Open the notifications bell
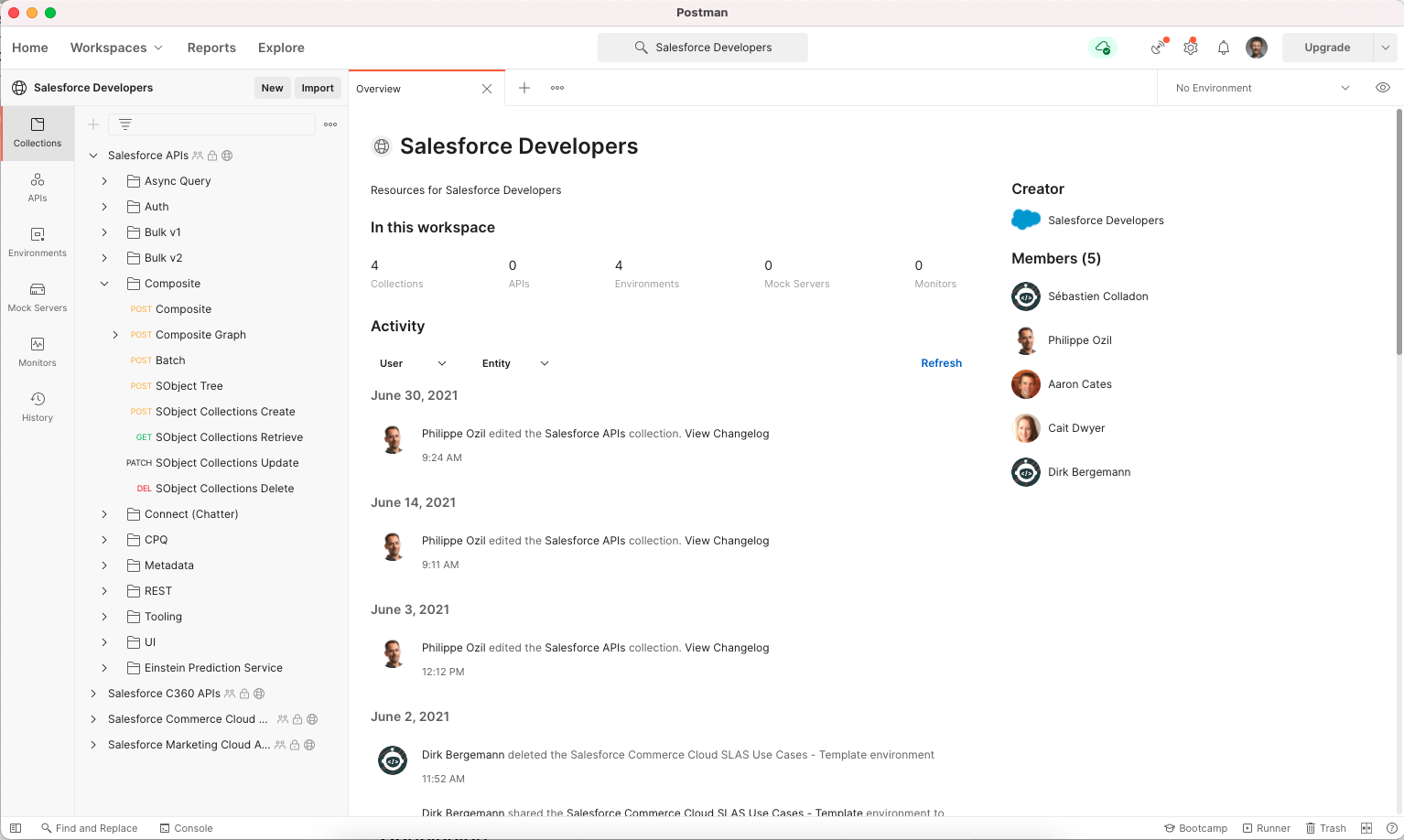Image resolution: width=1404 pixels, height=840 pixels. (x=1224, y=48)
